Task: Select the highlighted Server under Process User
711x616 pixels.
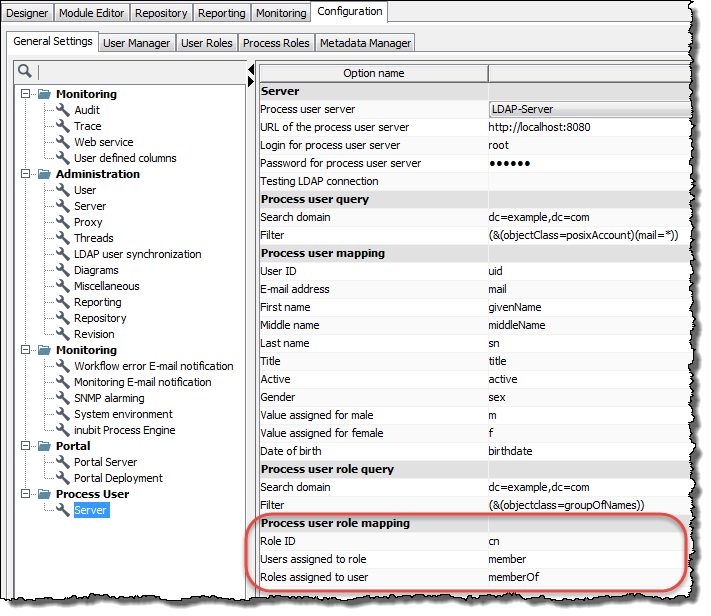Action: coord(91,510)
